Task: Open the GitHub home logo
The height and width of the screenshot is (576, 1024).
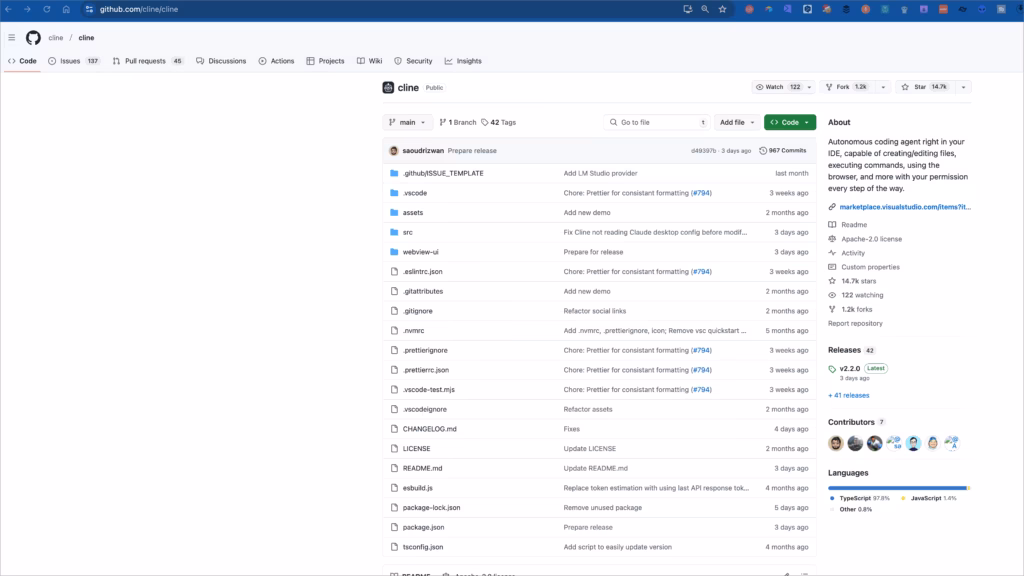Action: pyautogui.click(x=33, y=38)
